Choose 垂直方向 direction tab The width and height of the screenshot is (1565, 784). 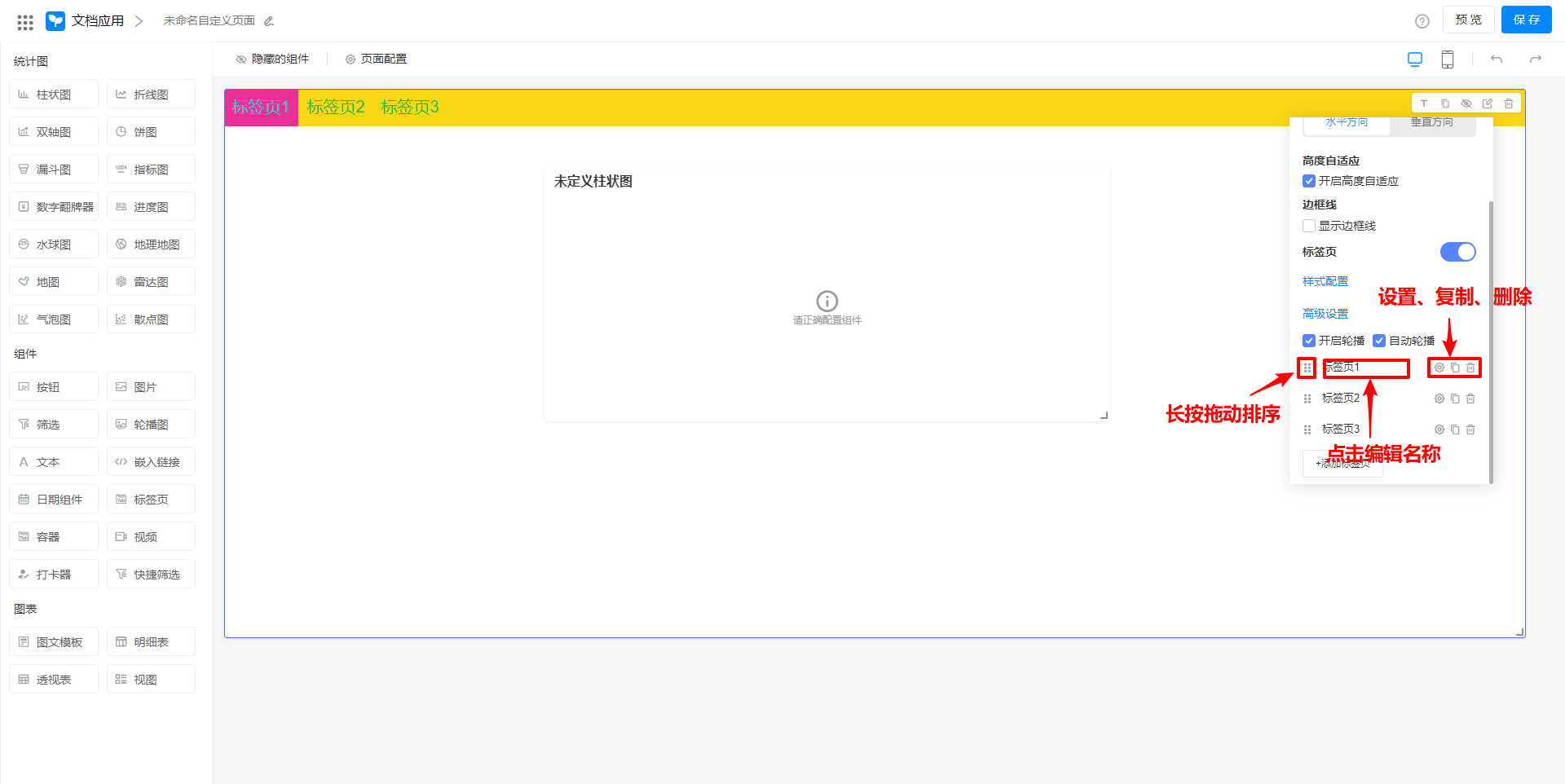tap(1431, 123)
